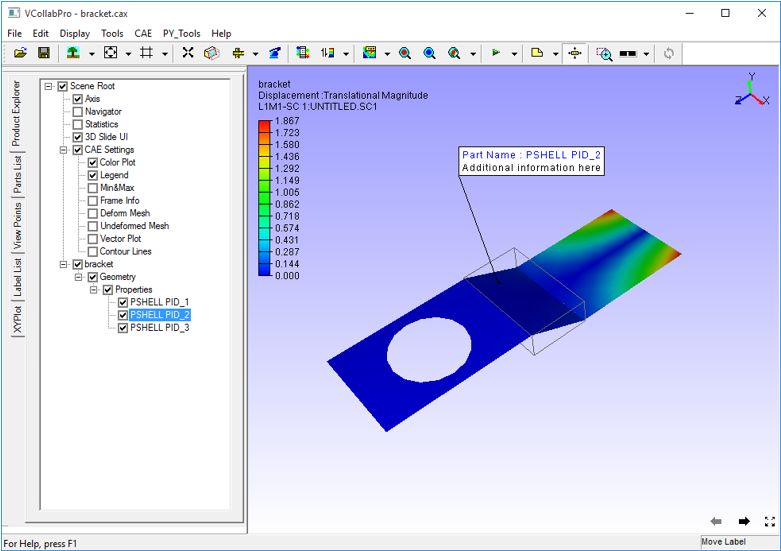Viewport: 781px width, 551px height.
Task: Open the Edit menu
Action: click(40, 33)
